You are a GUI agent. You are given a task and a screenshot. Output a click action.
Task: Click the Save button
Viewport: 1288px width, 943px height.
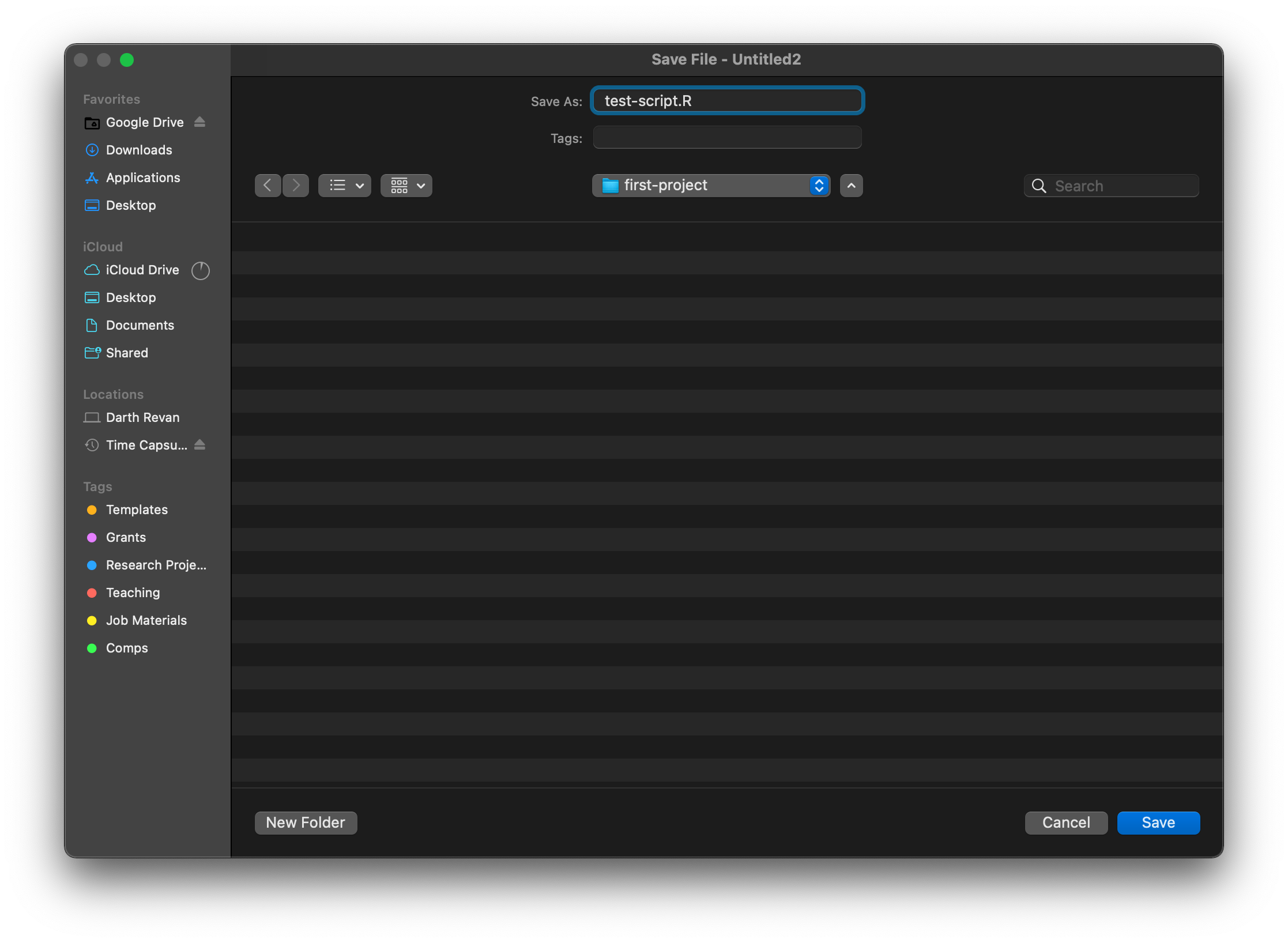(1158, 823)
